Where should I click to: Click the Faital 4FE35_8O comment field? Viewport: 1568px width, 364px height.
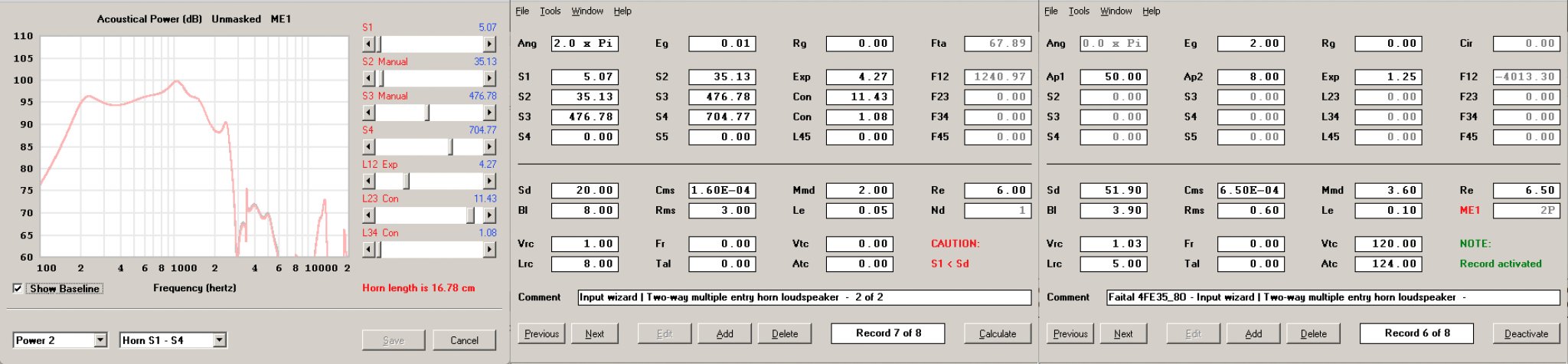[x=1334, y=297]
